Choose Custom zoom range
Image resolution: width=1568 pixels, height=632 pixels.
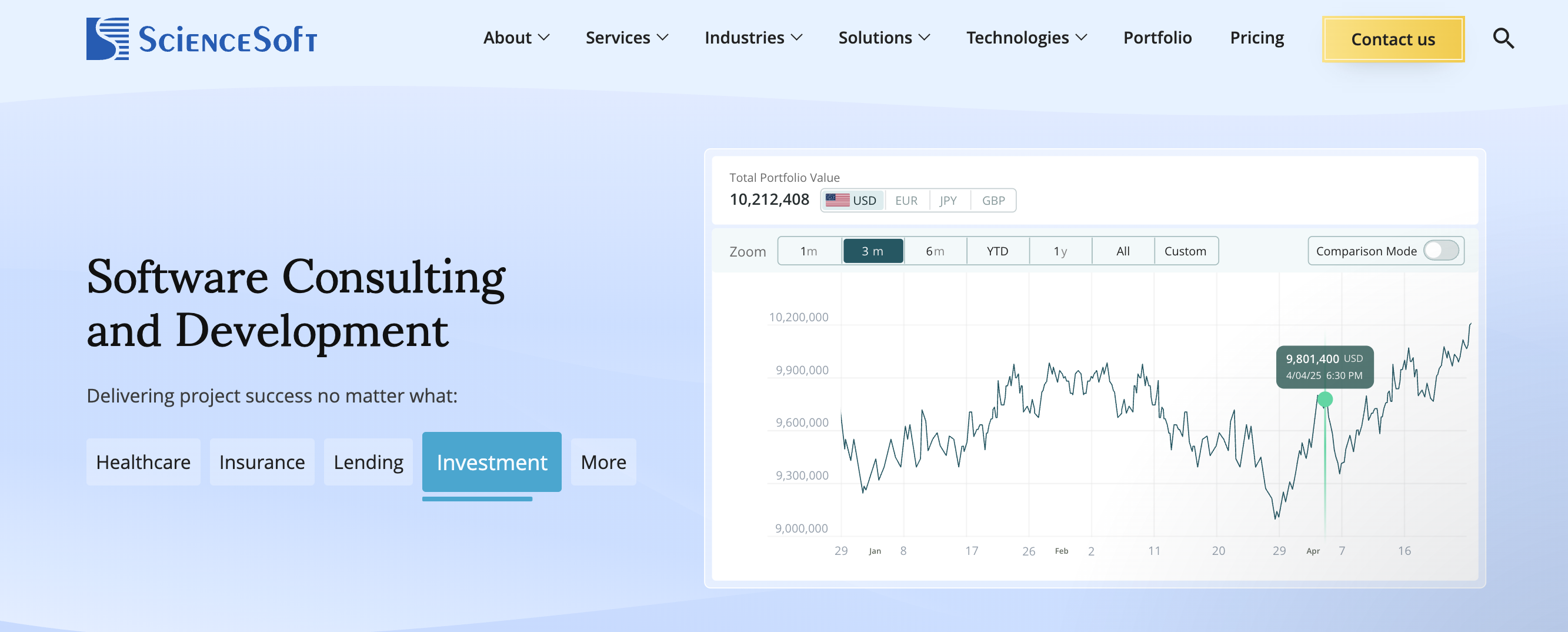1185,251
